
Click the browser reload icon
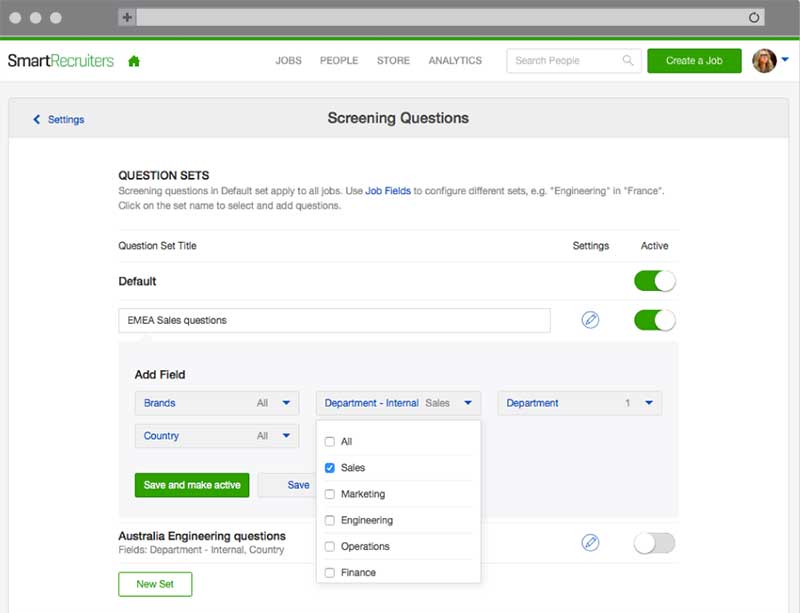coord(754,17)
